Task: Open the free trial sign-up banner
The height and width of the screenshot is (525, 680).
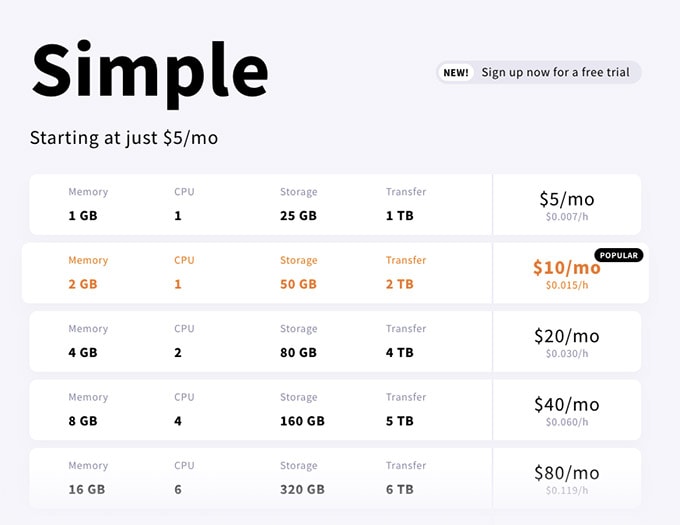Action: pyautogui.click(x=539, y=72)
